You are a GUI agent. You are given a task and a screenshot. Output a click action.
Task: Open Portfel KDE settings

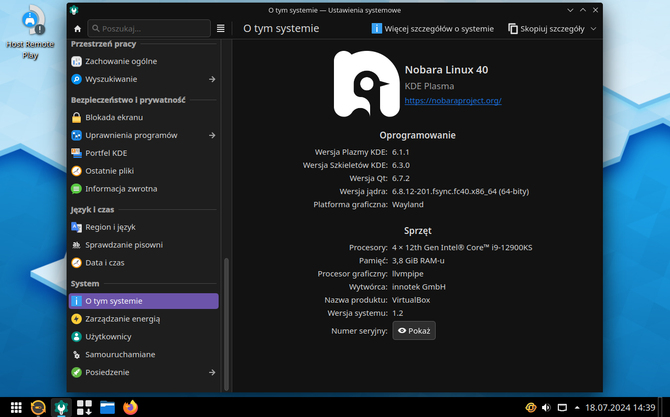click(144, 153)
